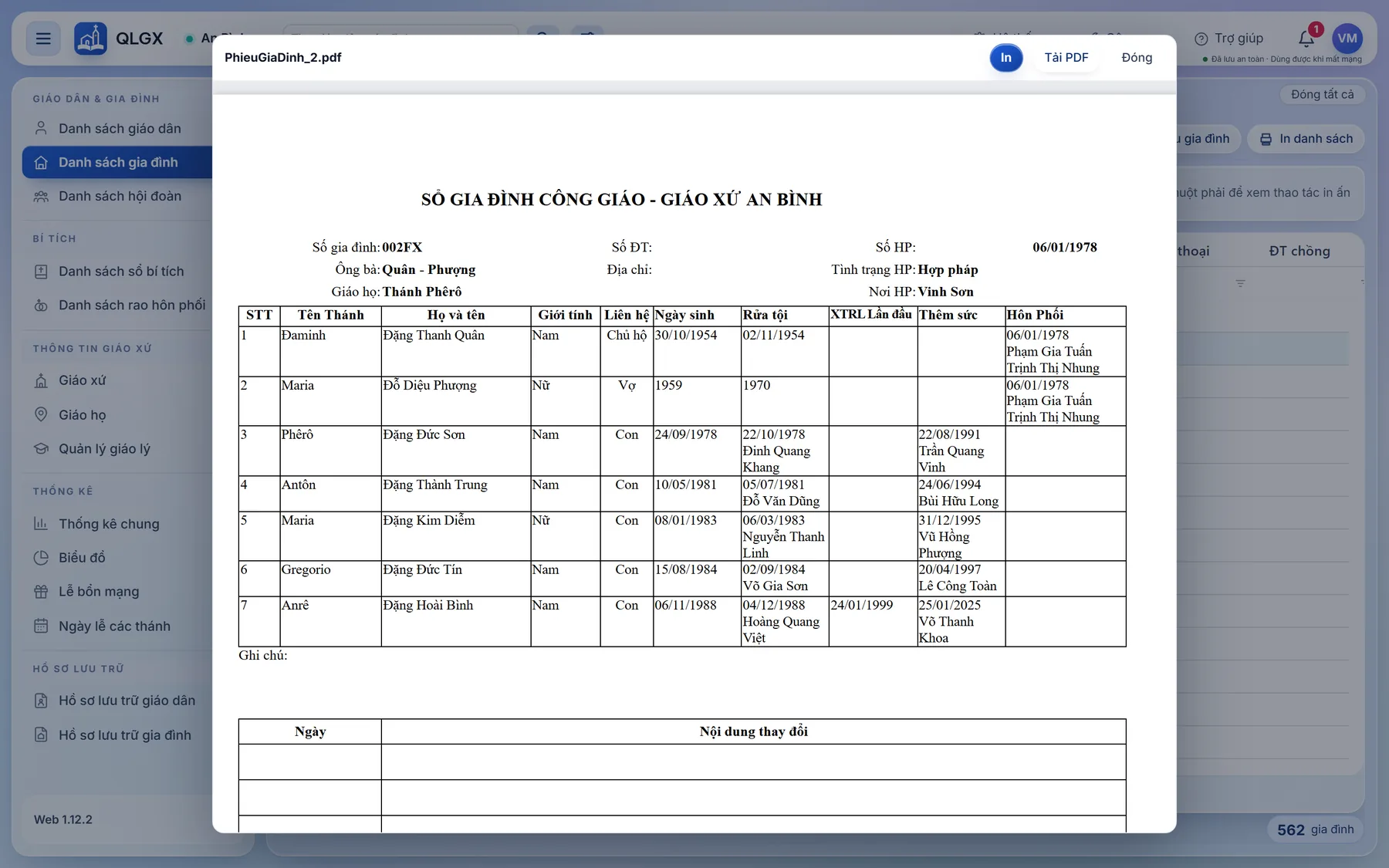Collapse all with Đóng tất cả
The height and width of the screenshot is (868, 1389).
[1322, 94]
